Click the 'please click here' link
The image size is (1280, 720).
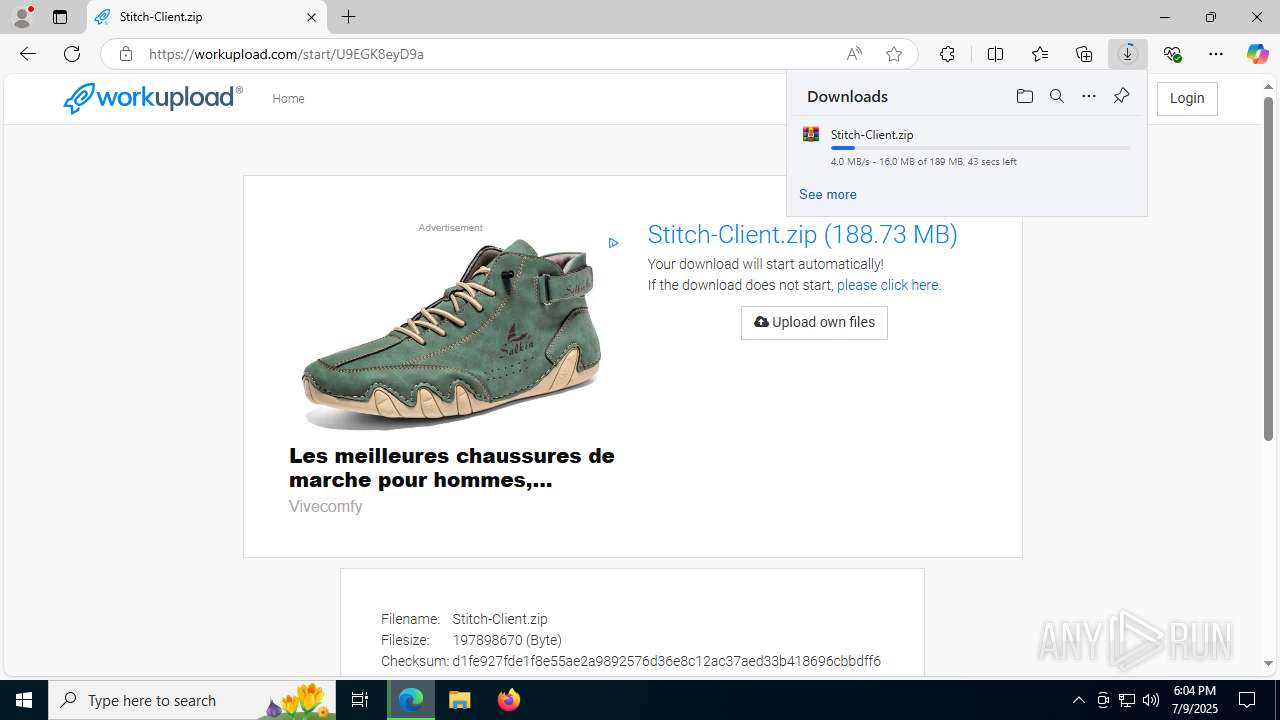click(x=888, y=285)
